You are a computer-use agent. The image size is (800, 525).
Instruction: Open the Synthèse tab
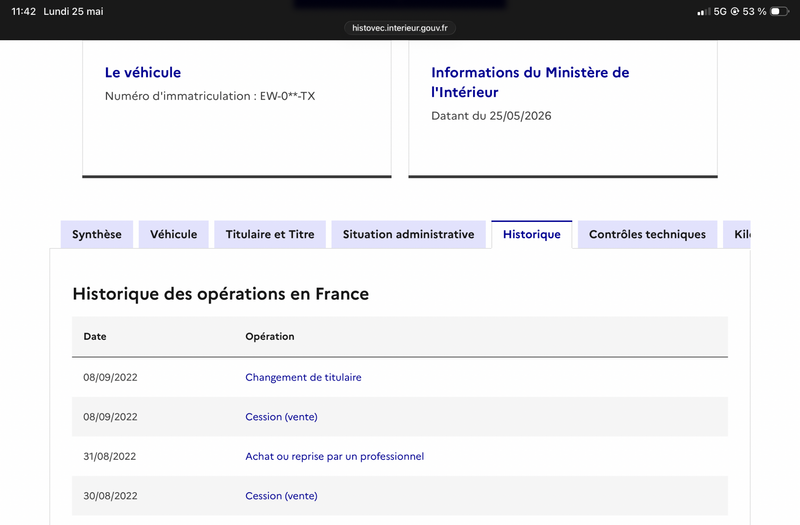coord(97,235)
